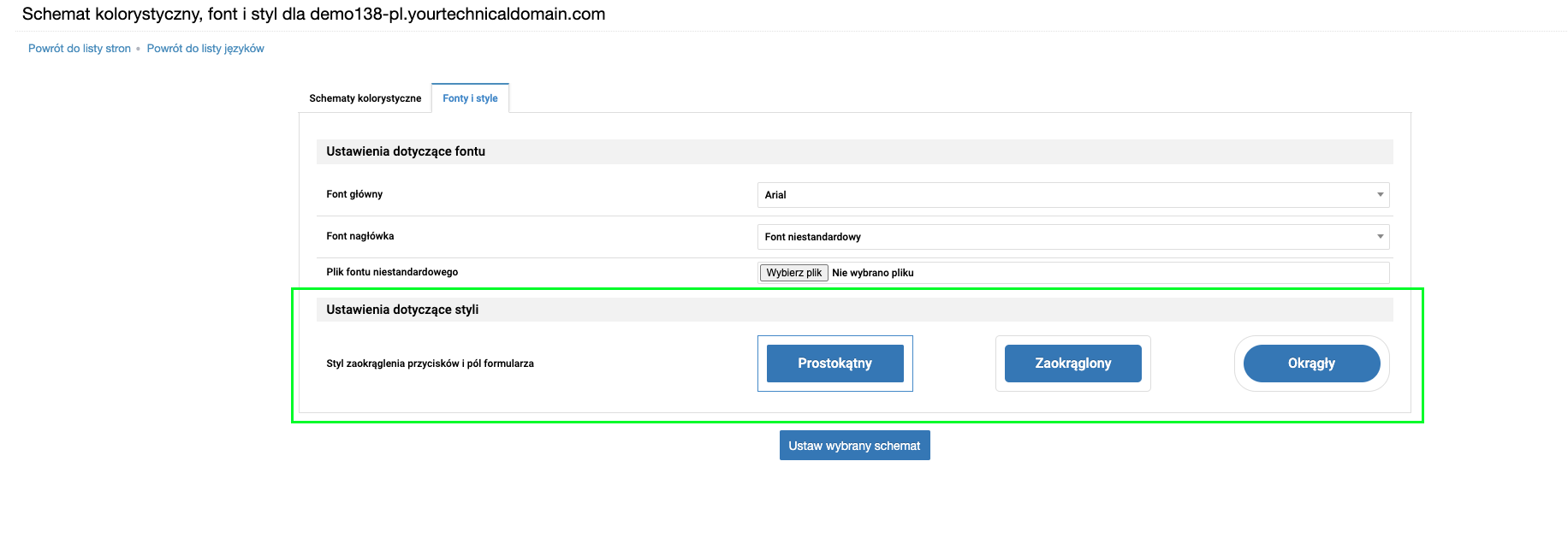The width and height of the screenshot is (1568, 544).
Task: Choose the Zaokrąglony rounding style
Action: pyautogui.click(x=1072, y=364)
